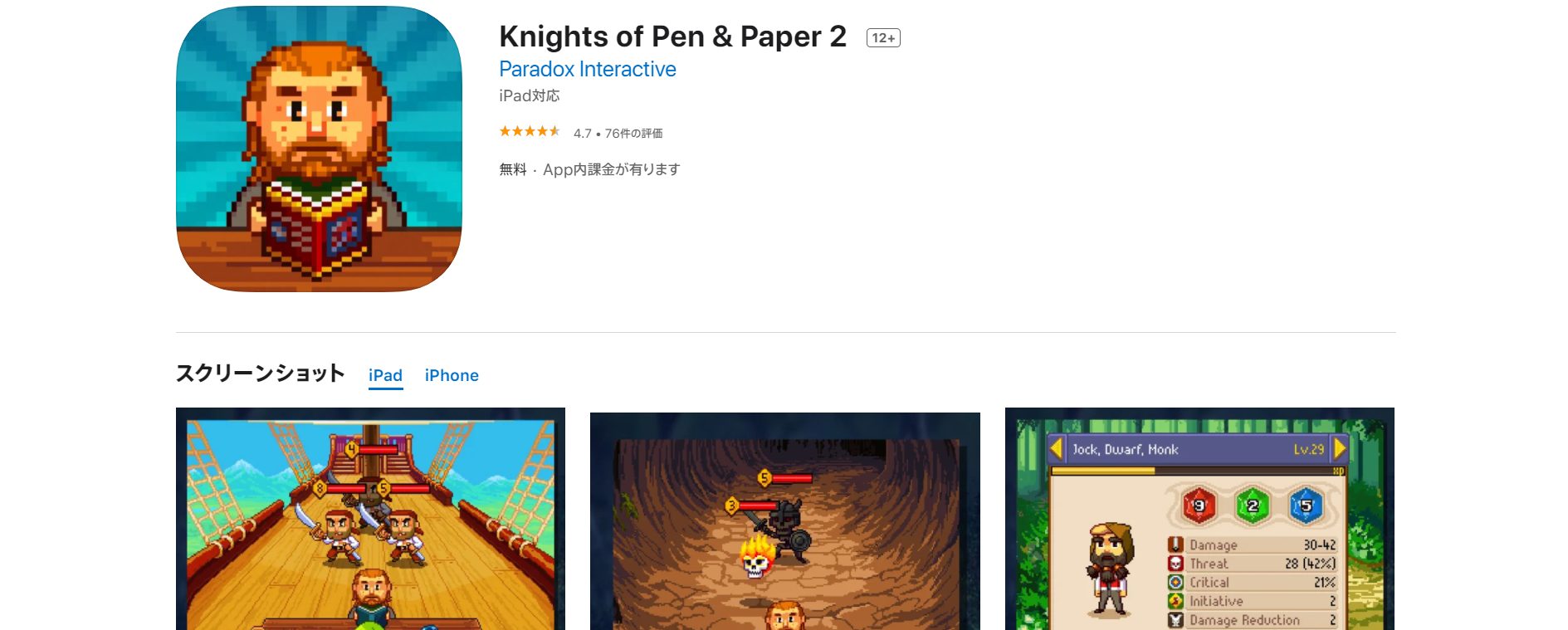Viewport: 1568px width, 630px height.
Task: Open the Jock, Dwarf, Monk stats screenshot
Action: click(1199, 519)
